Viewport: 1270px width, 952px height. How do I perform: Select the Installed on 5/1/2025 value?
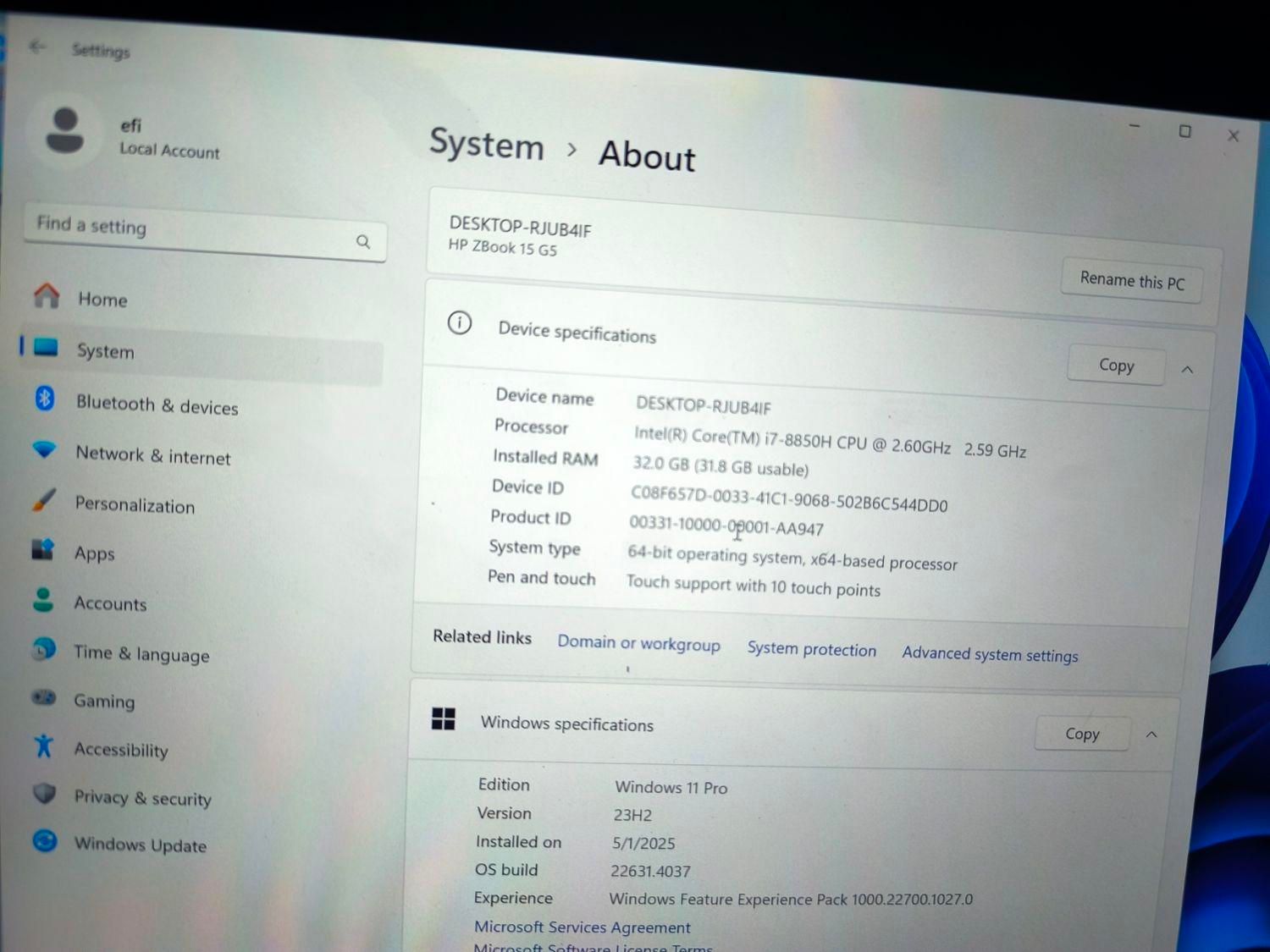643,843
